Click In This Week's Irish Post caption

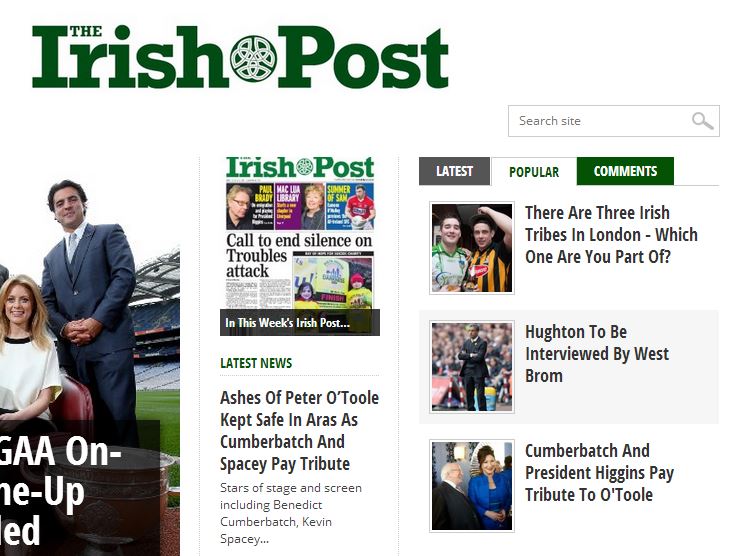tap(287, 323)
